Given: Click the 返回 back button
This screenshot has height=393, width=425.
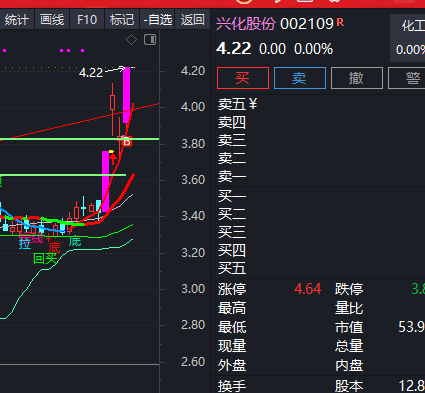Looking at the screenshot, I should [x=193, y=20].
